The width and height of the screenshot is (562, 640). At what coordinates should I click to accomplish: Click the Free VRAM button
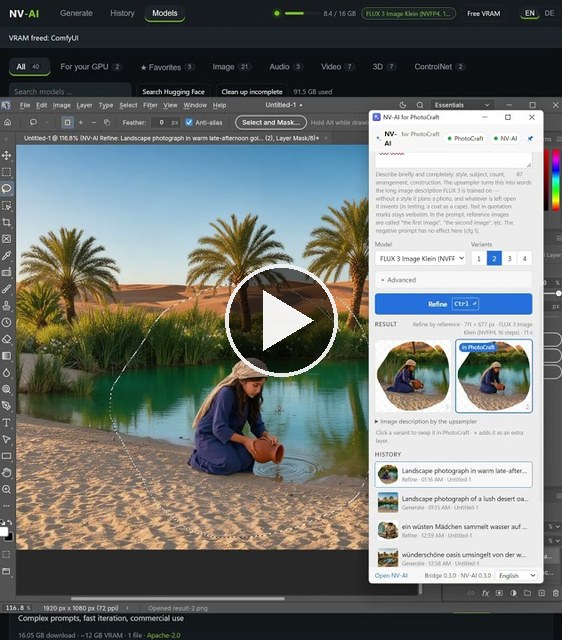point(484,13)
